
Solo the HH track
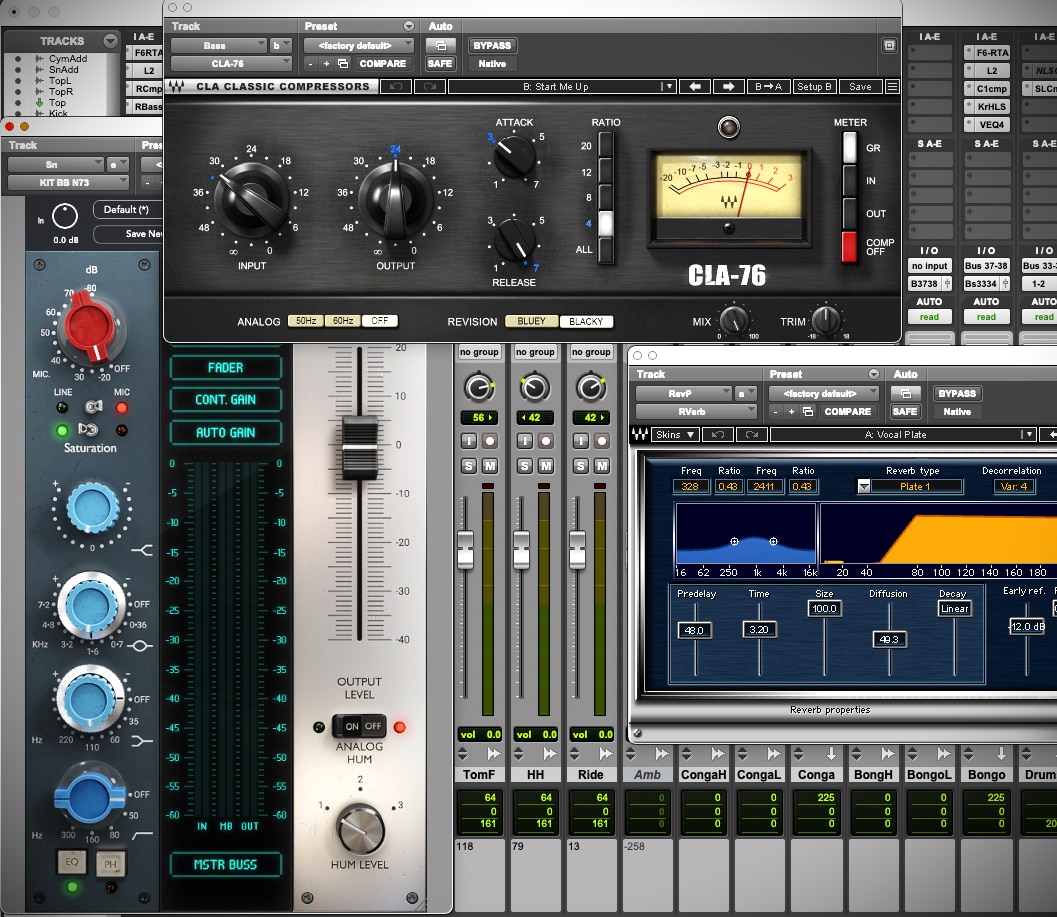pos(524,465)
